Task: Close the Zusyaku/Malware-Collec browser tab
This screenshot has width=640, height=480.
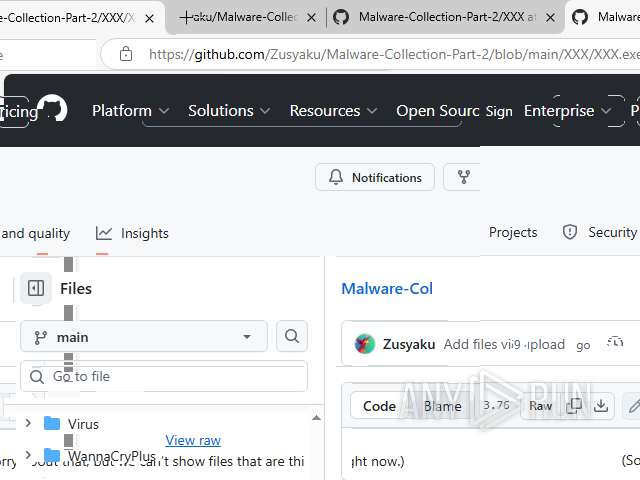Action: [311, 18]
